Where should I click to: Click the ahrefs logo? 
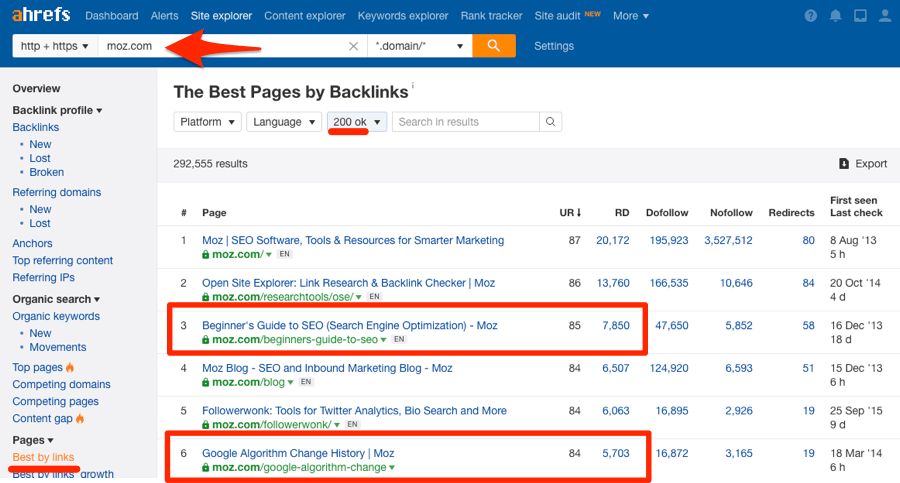[41, 14]
